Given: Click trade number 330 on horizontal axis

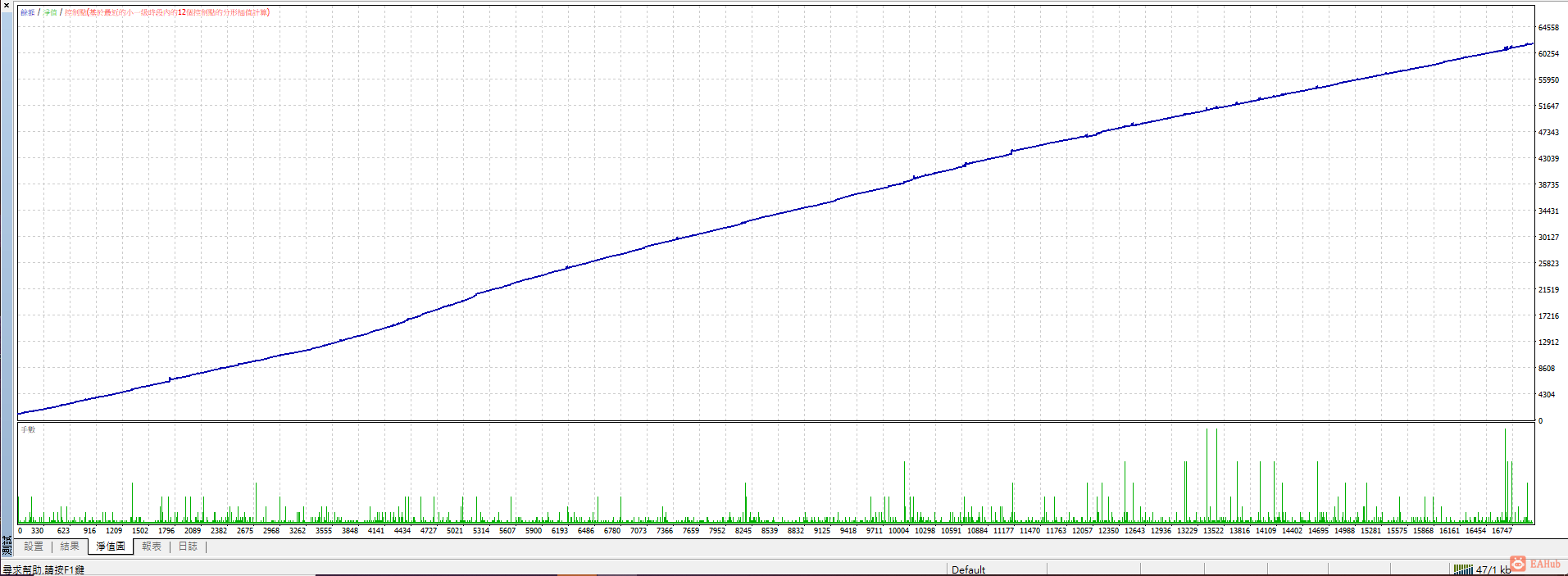Looking at the screenshot, I should pyautogui.click(x=37, y=531).
